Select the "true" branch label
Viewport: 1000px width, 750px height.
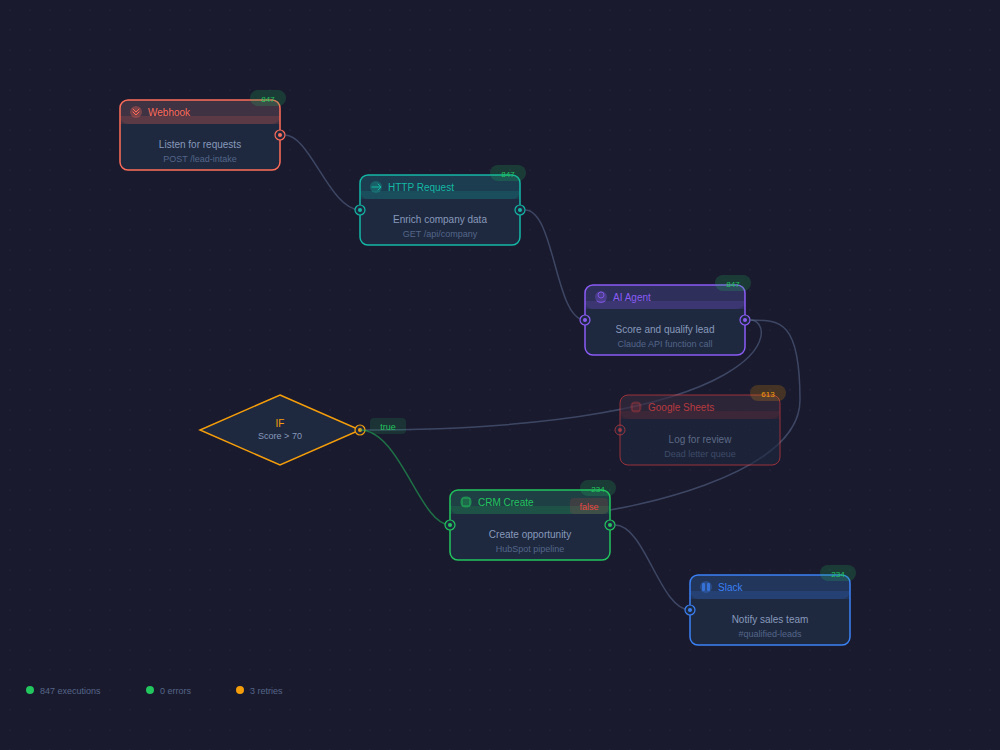[x=388, y=427]
